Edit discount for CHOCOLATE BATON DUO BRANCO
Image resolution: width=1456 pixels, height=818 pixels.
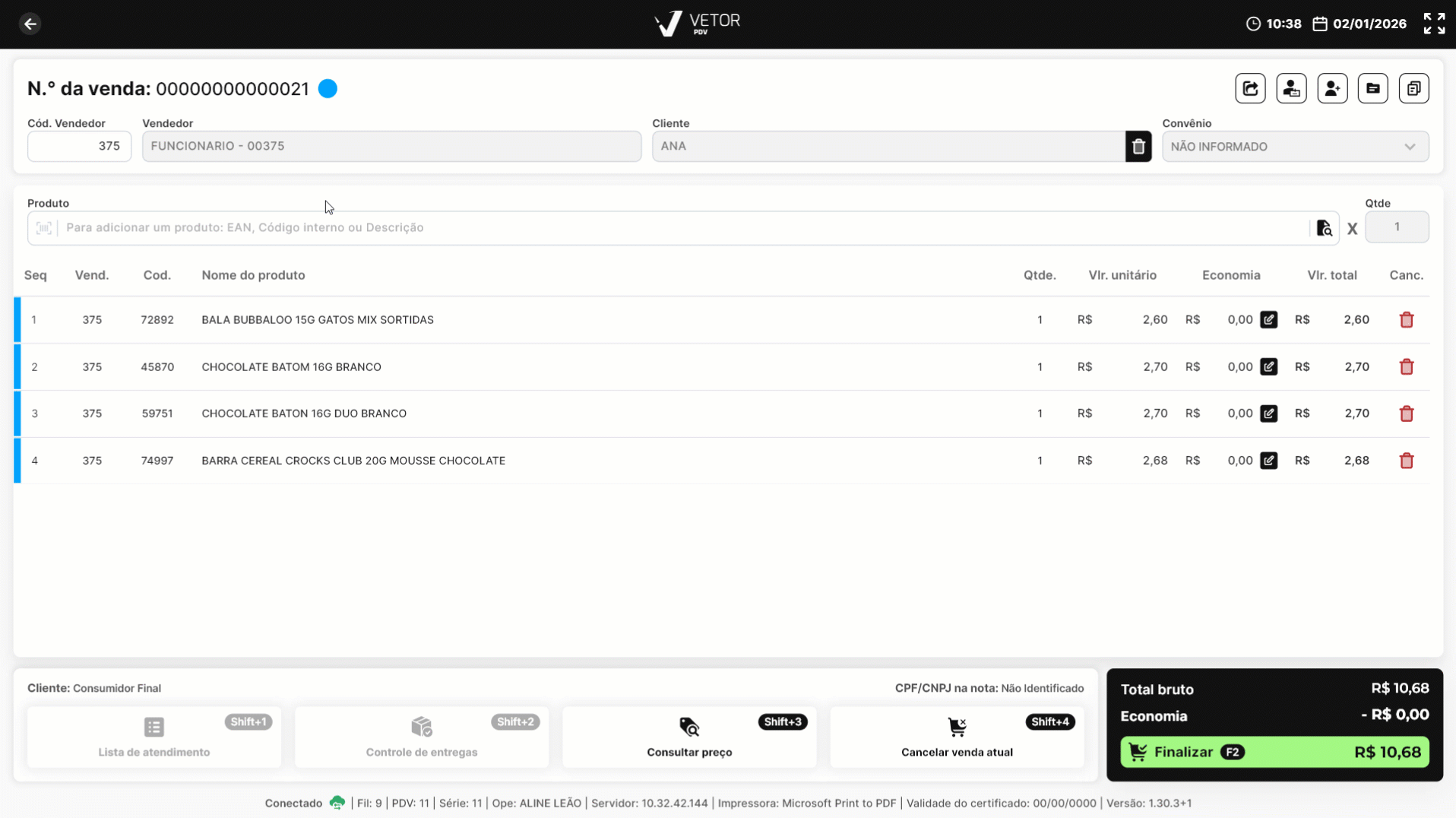point(1268,414)
